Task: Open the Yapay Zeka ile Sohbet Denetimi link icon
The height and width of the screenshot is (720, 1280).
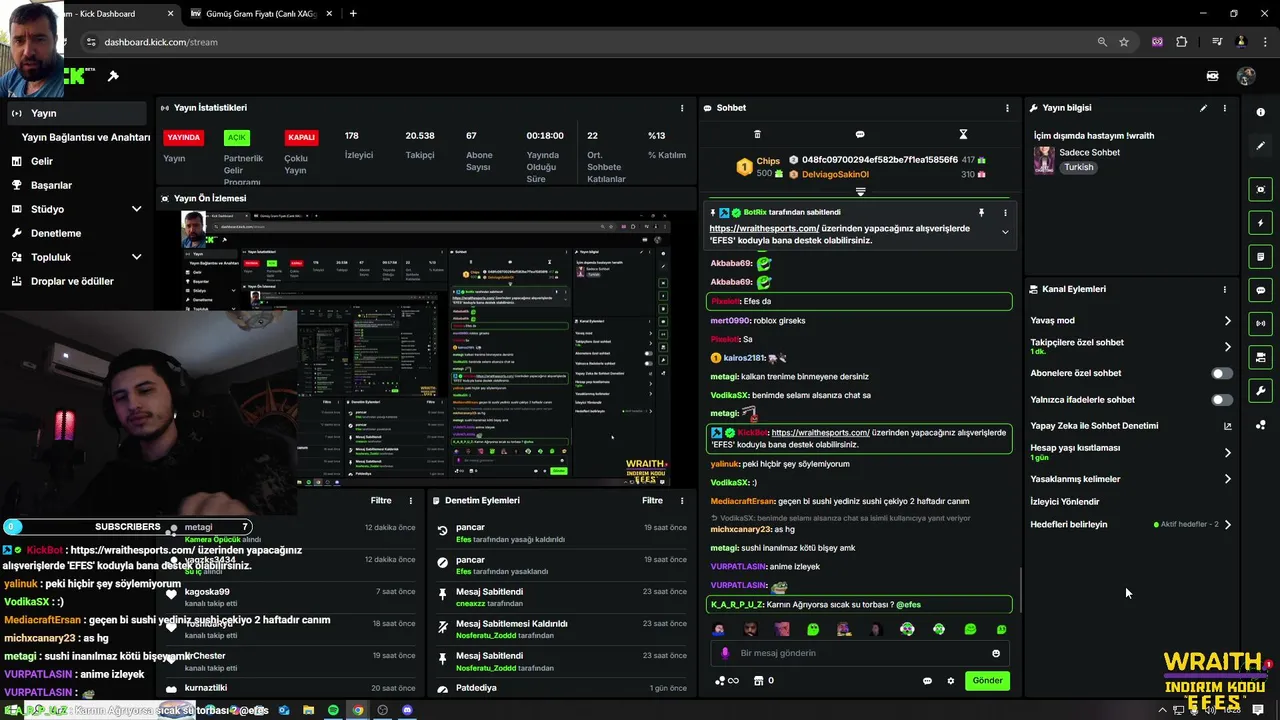Action: [1228, 426]
